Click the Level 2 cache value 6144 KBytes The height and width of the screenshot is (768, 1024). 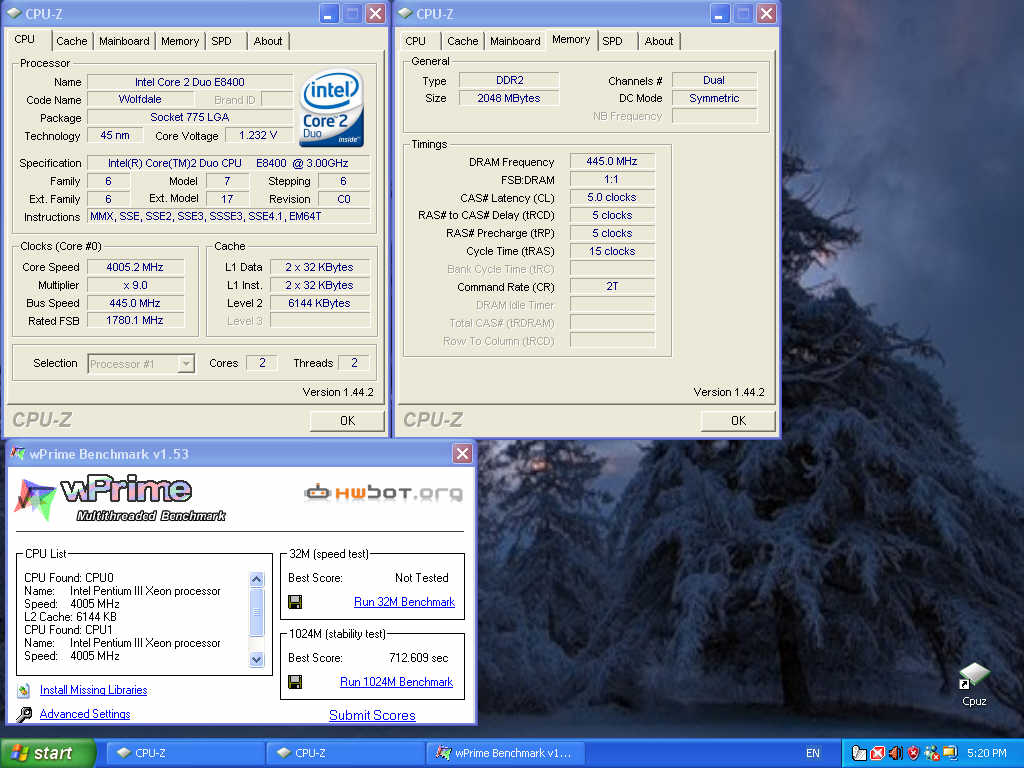click(319, 303)
